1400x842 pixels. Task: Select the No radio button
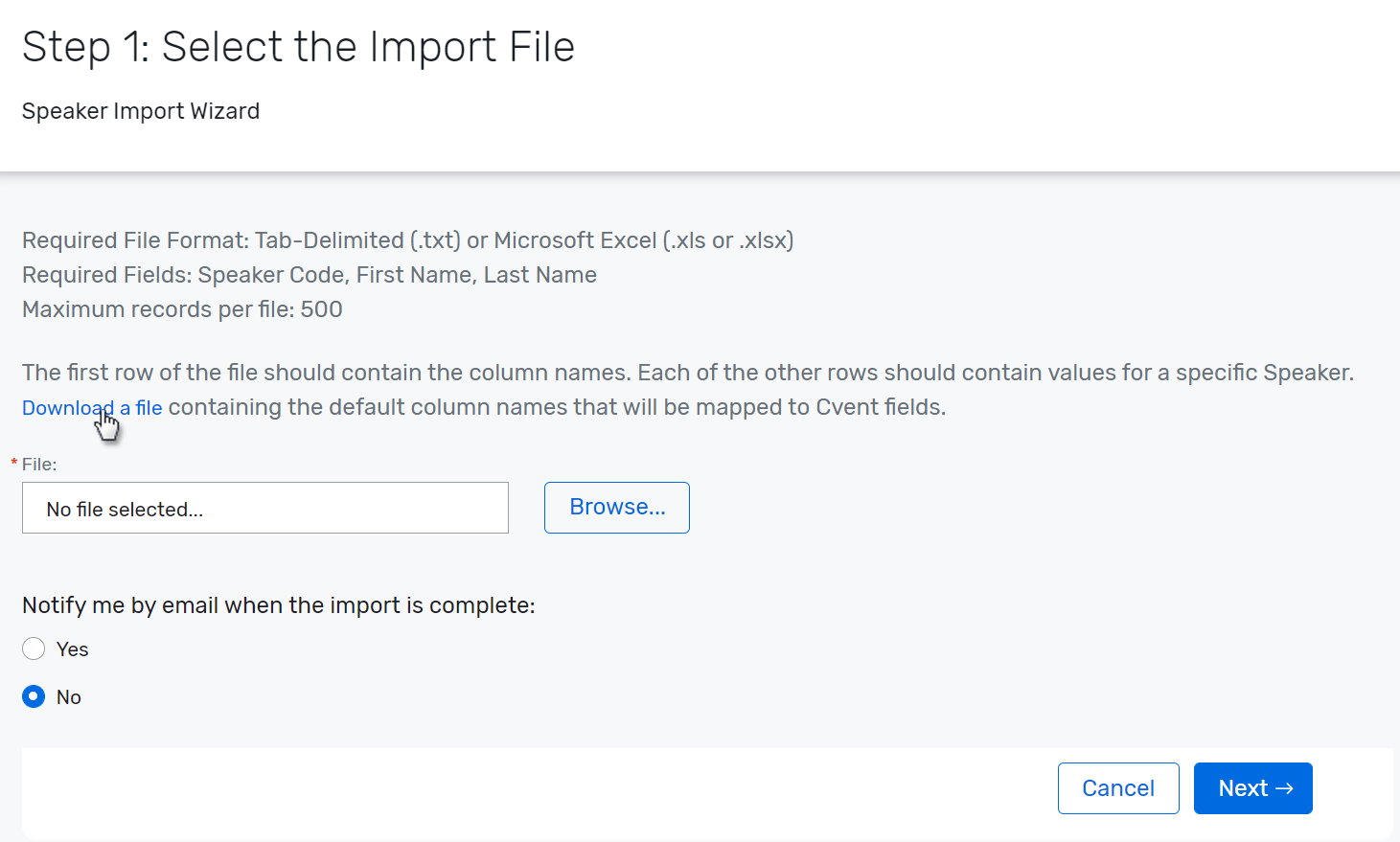34,696
